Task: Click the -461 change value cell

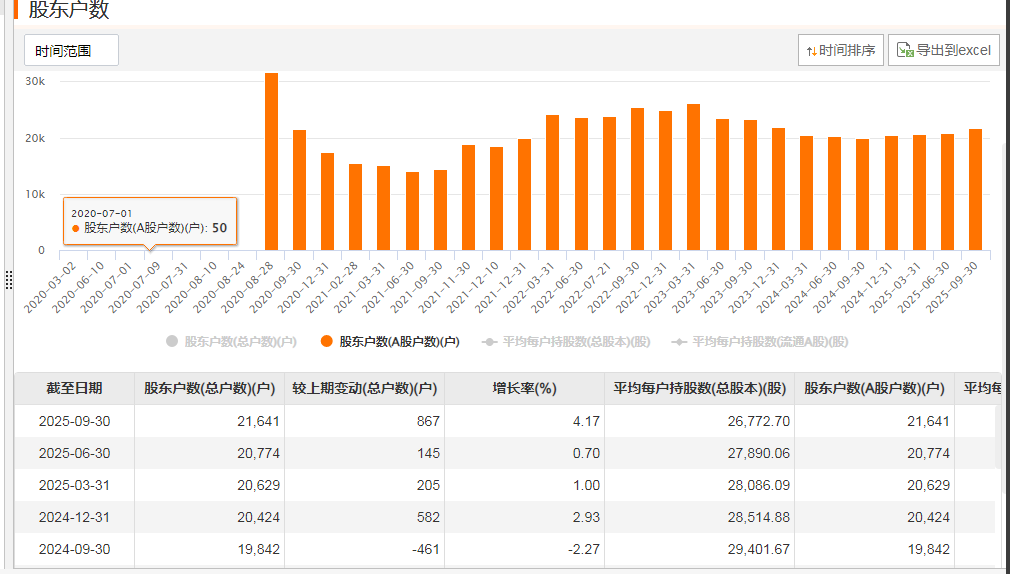Action: pyautogui.click(x=365, y=550)
